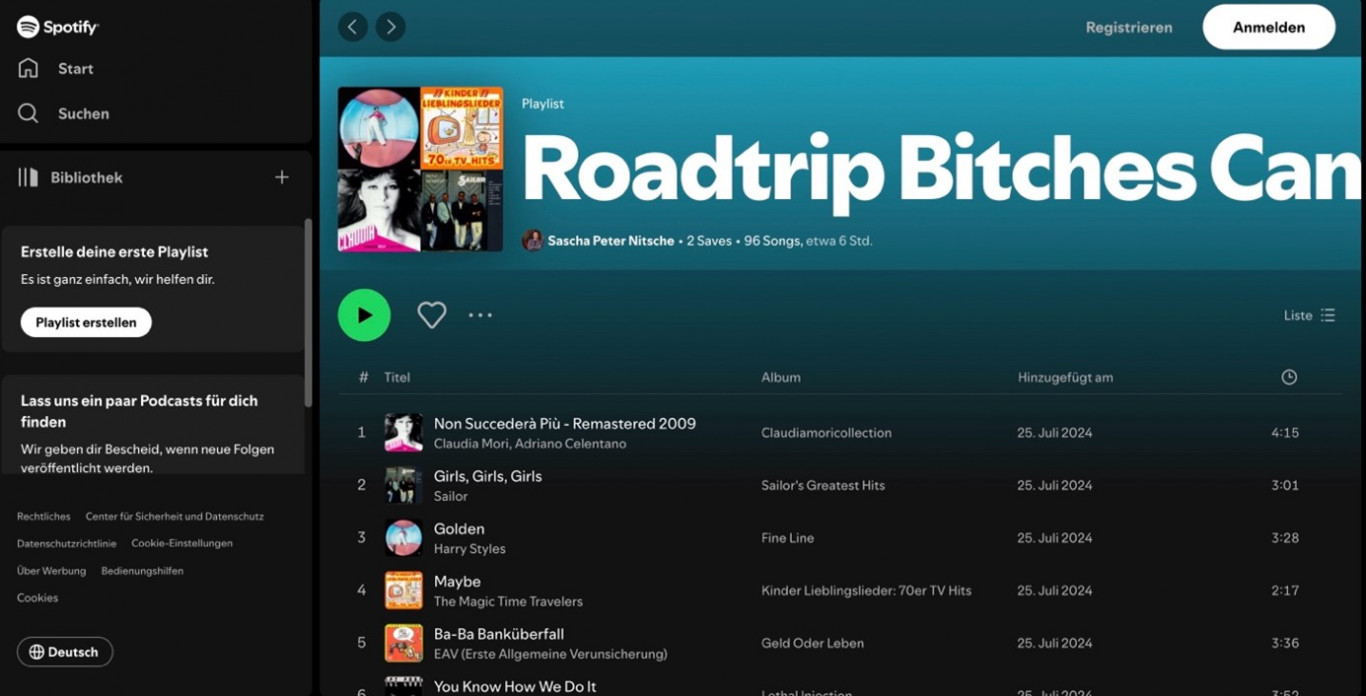The width and height of the screenshot is (1366, 696).
Task: Click the Bibliothek library icon
Action: [x=26, y=177]
